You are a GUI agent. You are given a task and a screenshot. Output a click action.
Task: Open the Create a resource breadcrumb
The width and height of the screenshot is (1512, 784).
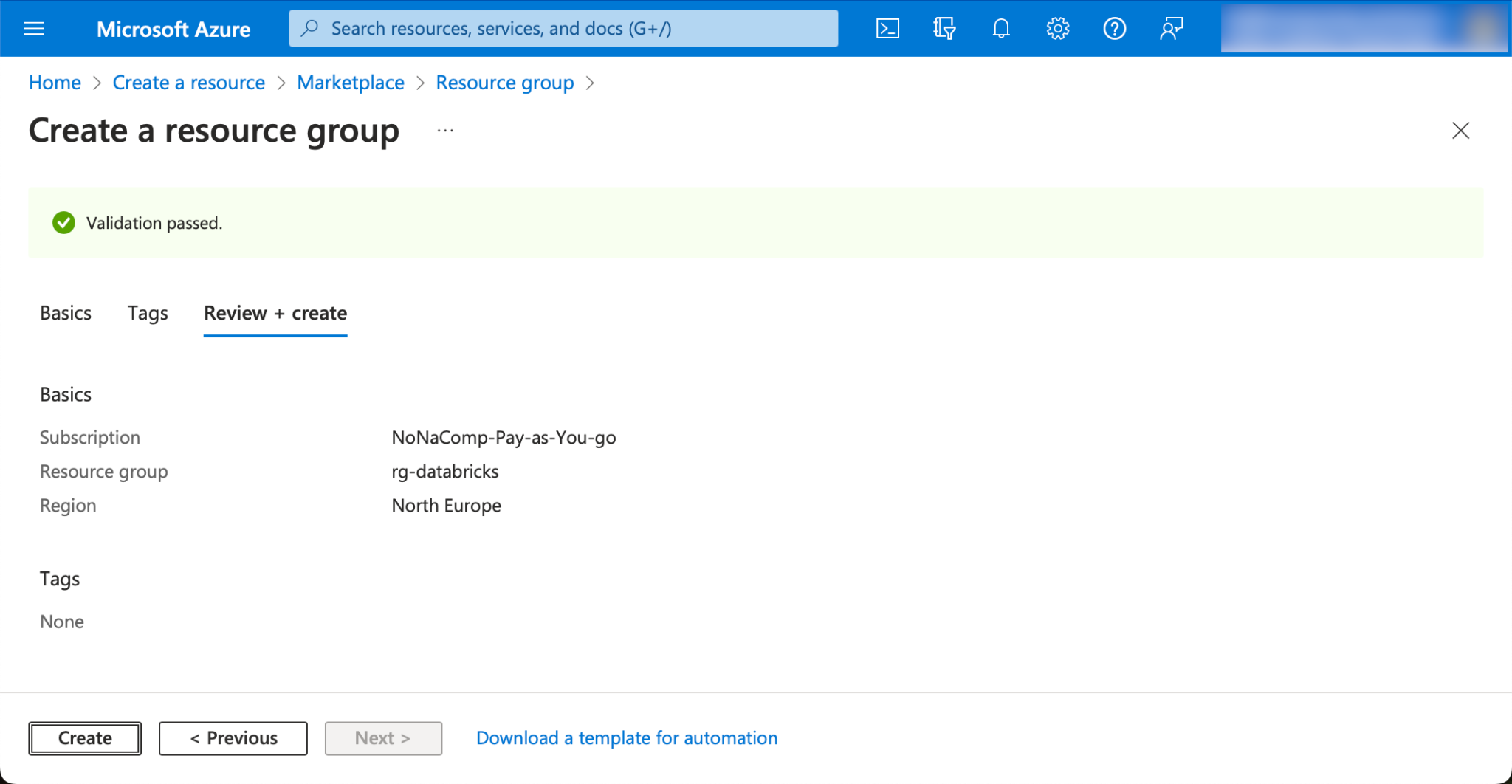[x=188, y=83]
